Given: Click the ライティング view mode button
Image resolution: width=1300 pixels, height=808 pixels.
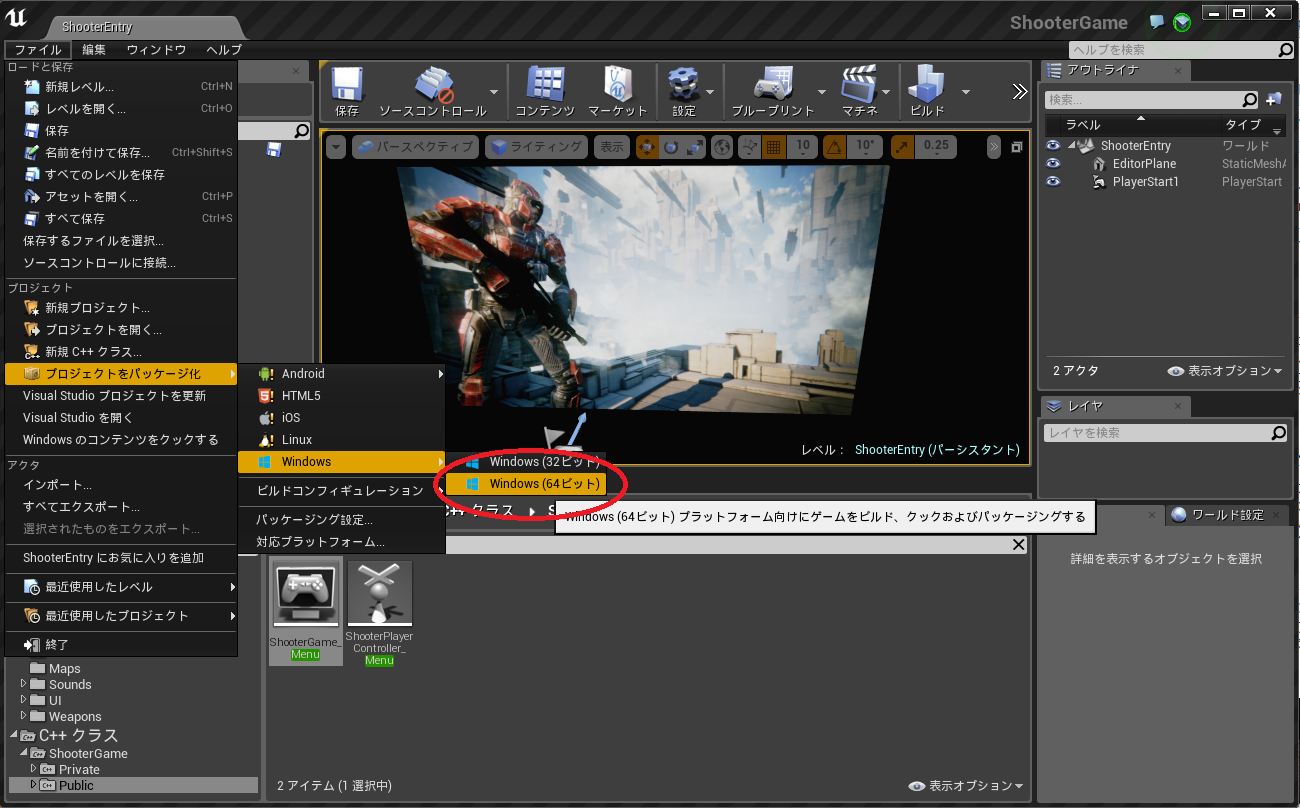Looking at the screenshot, I should pyautogui.click(x=537, y=147).
